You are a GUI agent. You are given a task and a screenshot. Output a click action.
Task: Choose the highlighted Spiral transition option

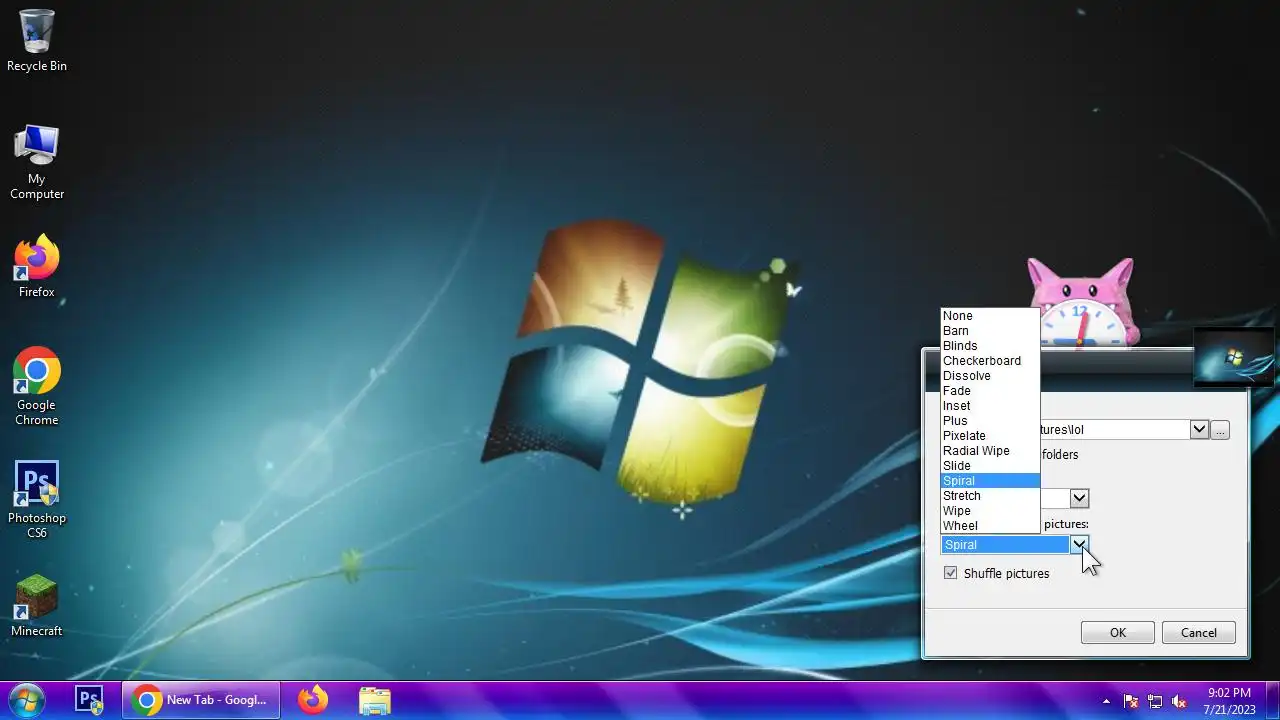coord(990,481)
